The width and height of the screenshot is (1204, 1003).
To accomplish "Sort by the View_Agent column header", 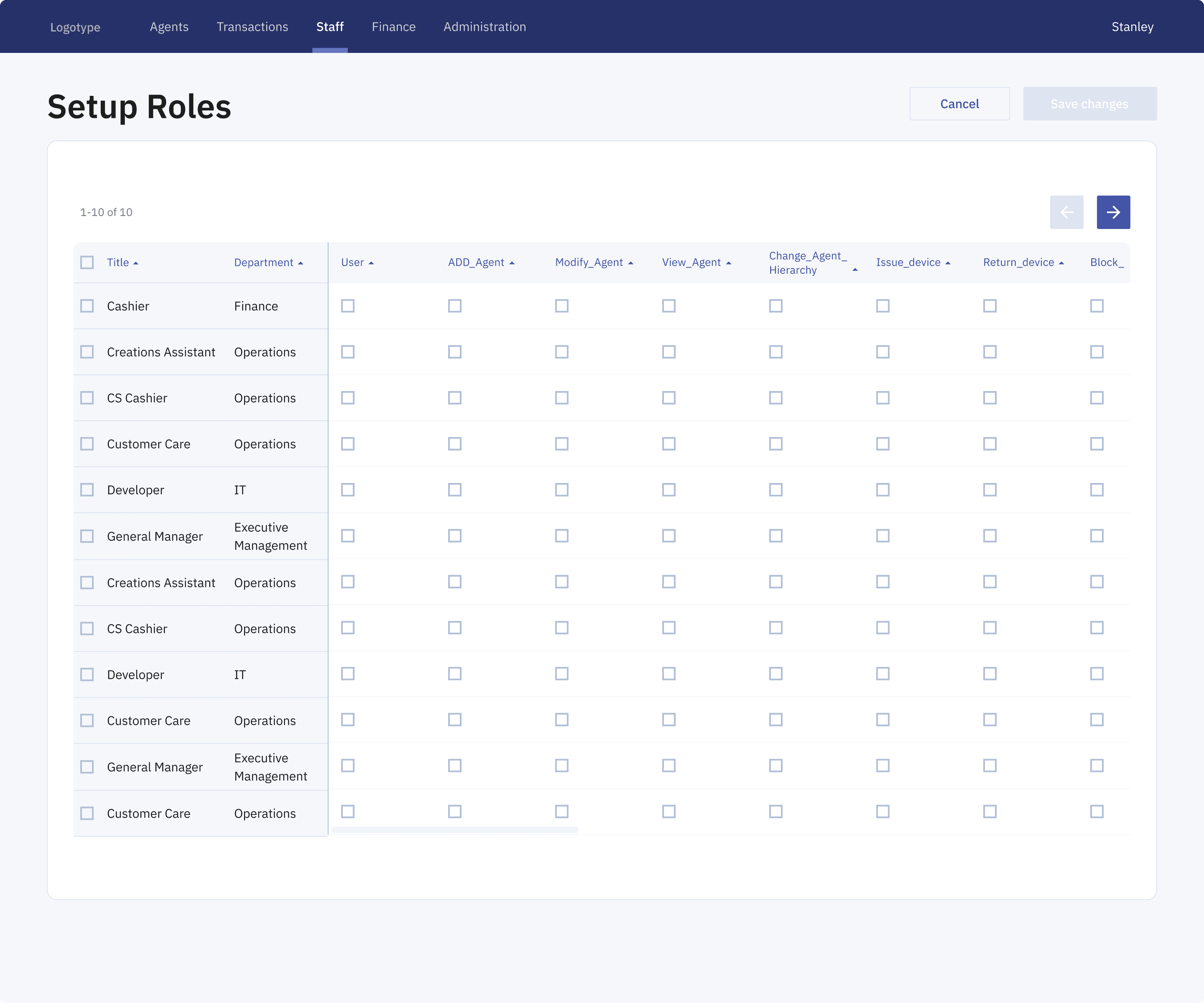I will (x=691, y=262).
